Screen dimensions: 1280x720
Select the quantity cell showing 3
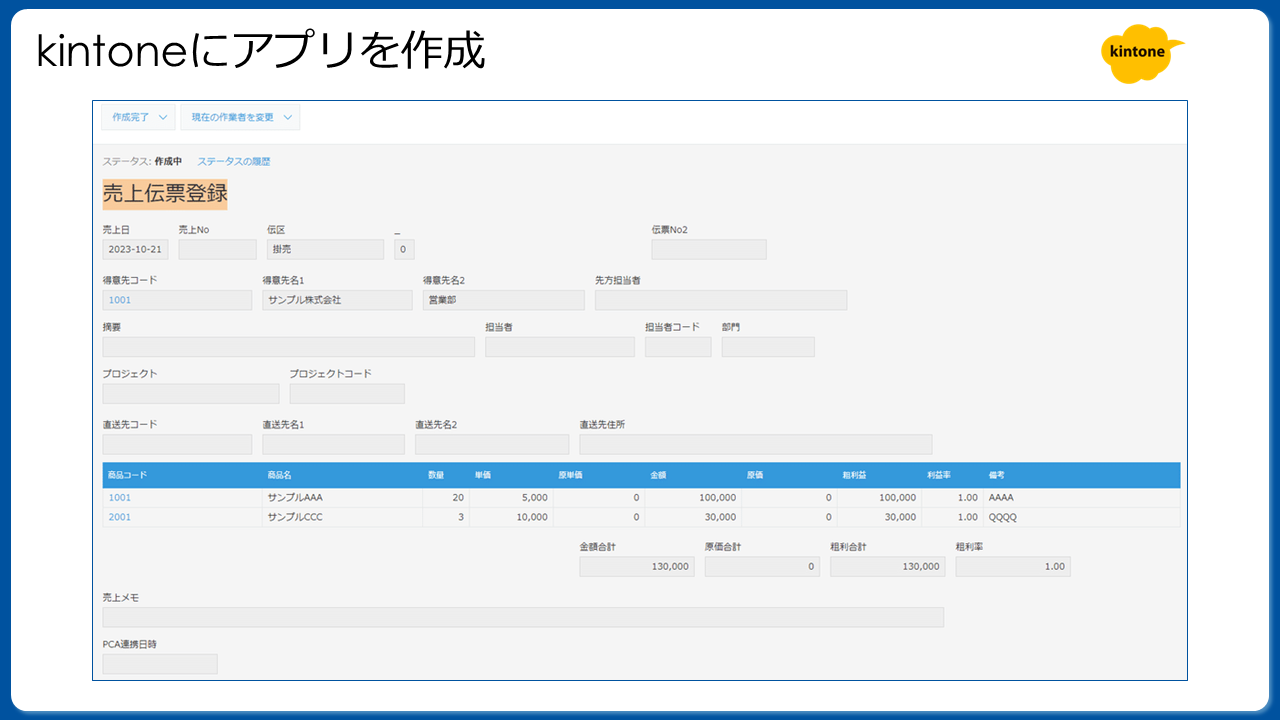point(446,517)
